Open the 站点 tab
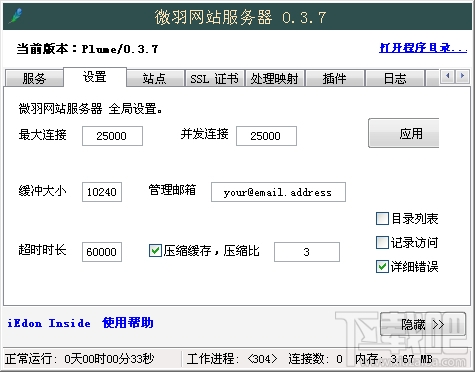475x372 pixels. point(155,79)
